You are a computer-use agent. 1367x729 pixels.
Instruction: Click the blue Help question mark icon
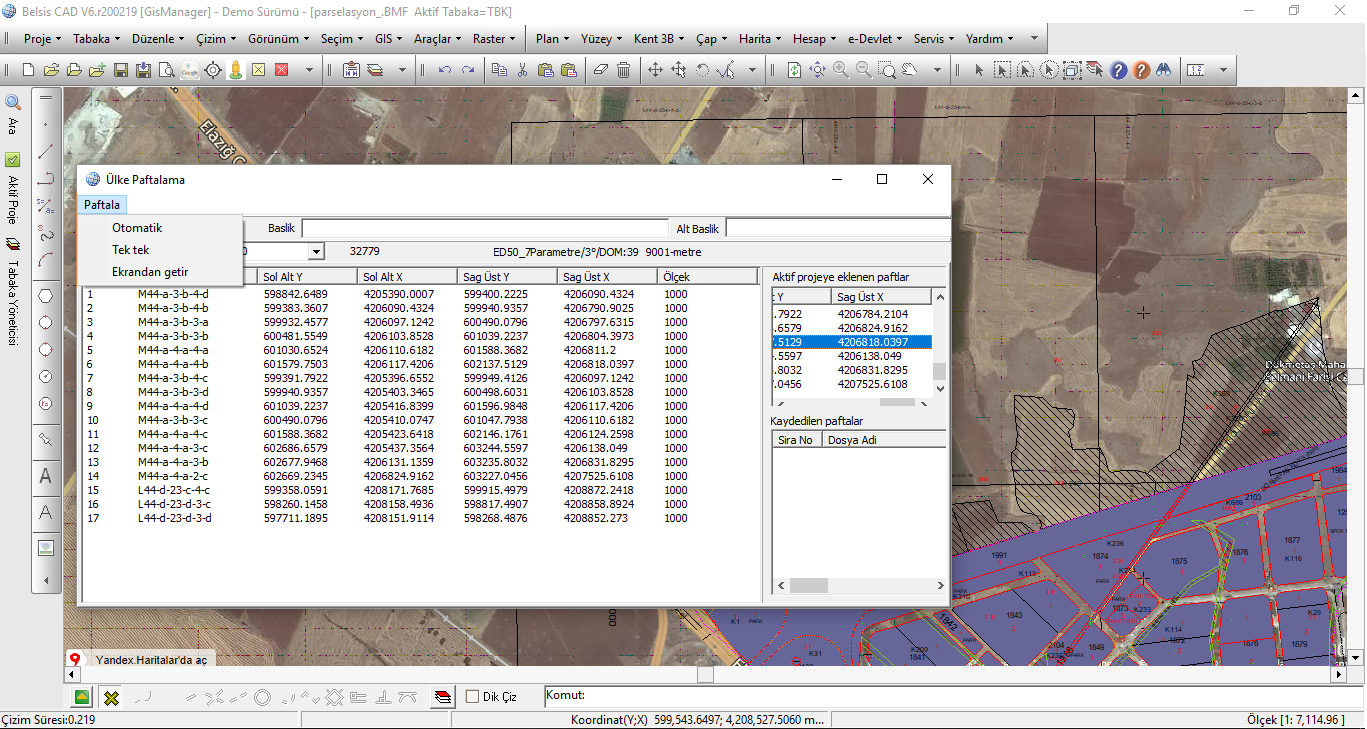point(1118,70)
